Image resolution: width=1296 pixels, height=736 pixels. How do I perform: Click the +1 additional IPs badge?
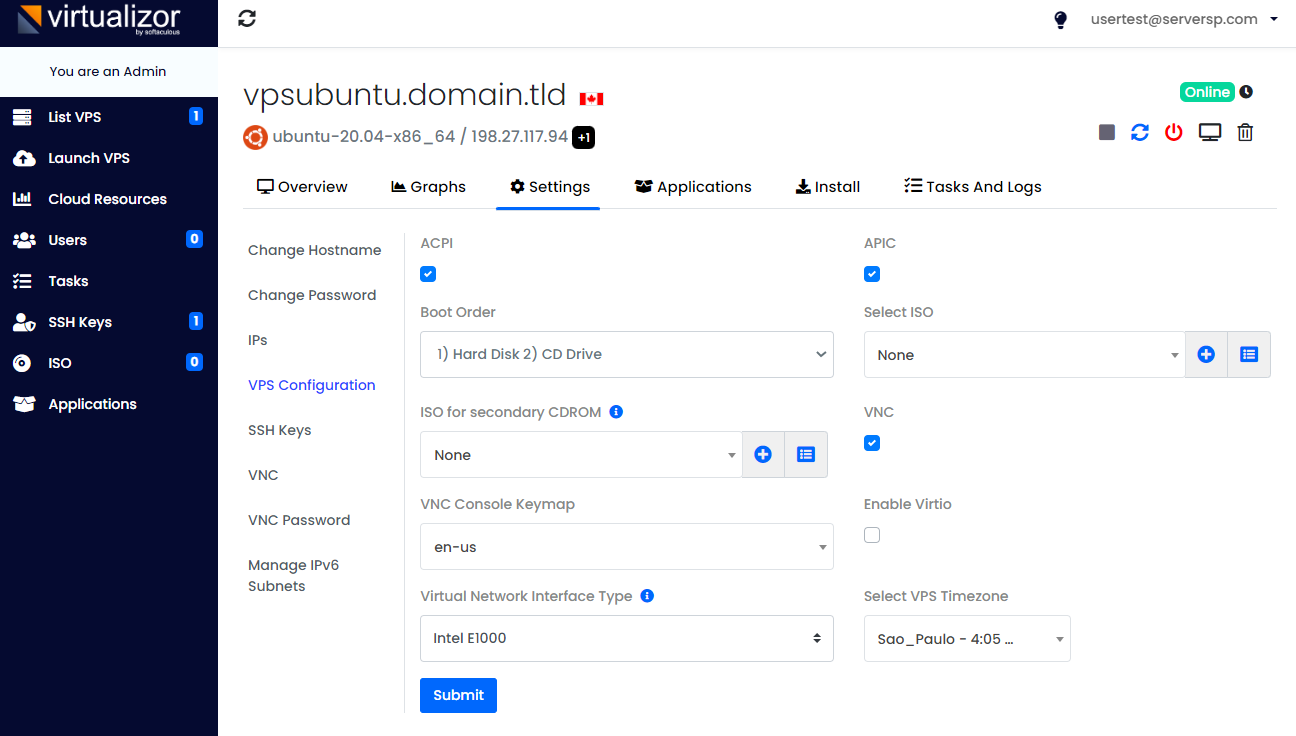pos(584,137)
